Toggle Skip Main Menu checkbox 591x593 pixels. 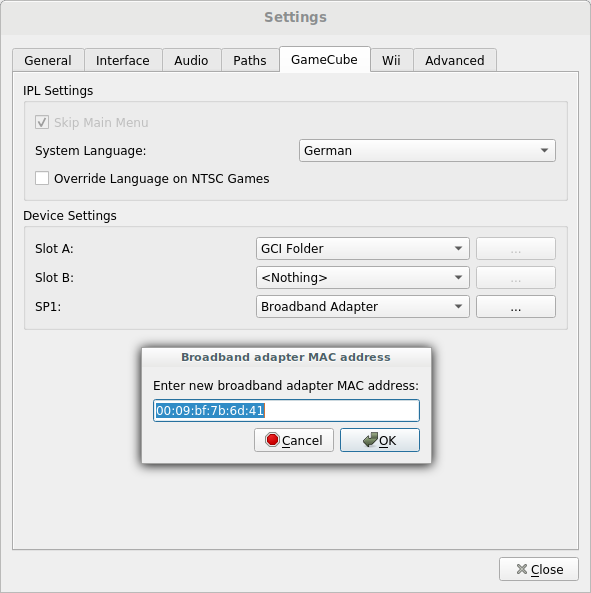tap(42, 122)
